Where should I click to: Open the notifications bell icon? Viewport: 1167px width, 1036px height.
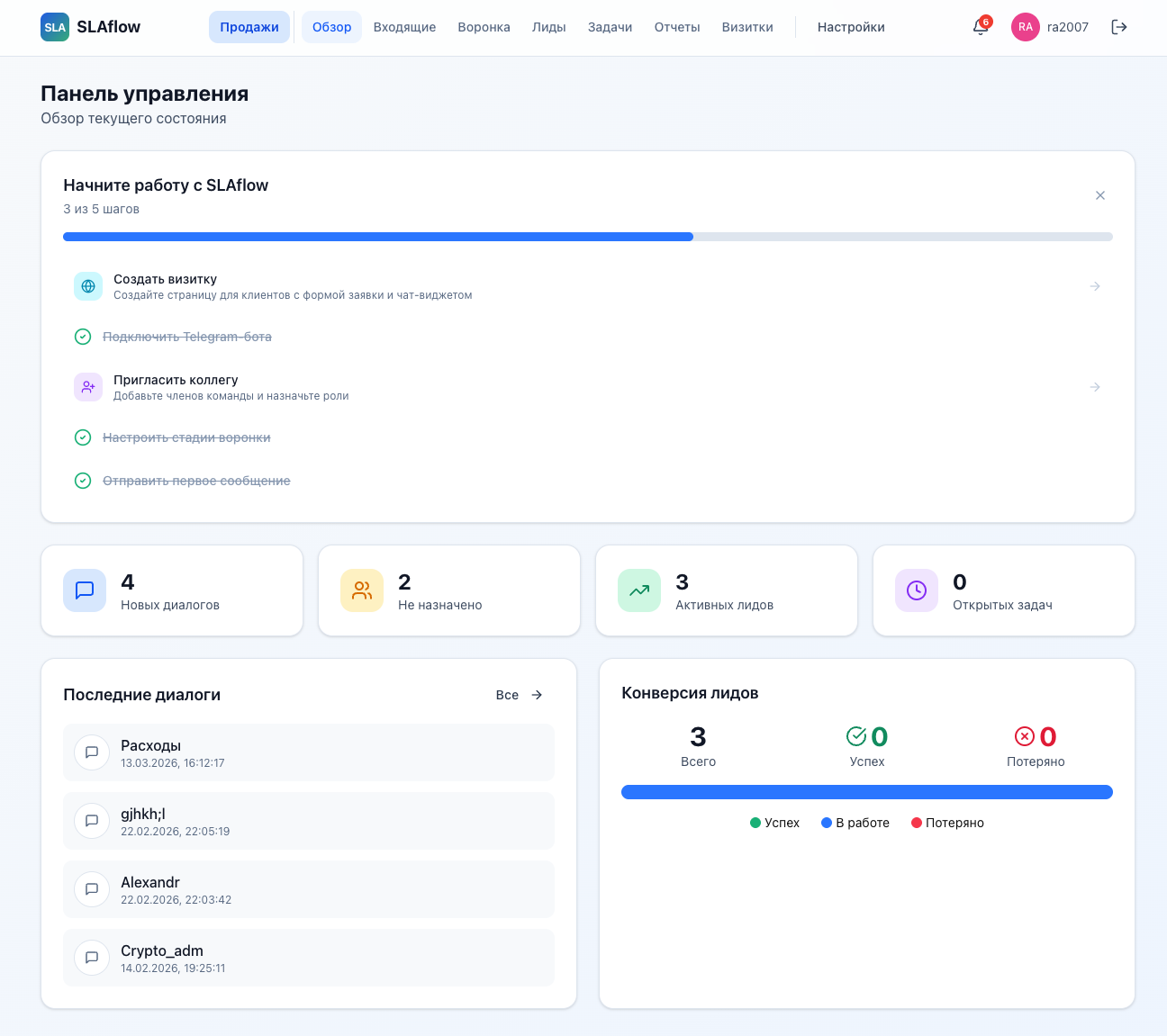point(981,27)
